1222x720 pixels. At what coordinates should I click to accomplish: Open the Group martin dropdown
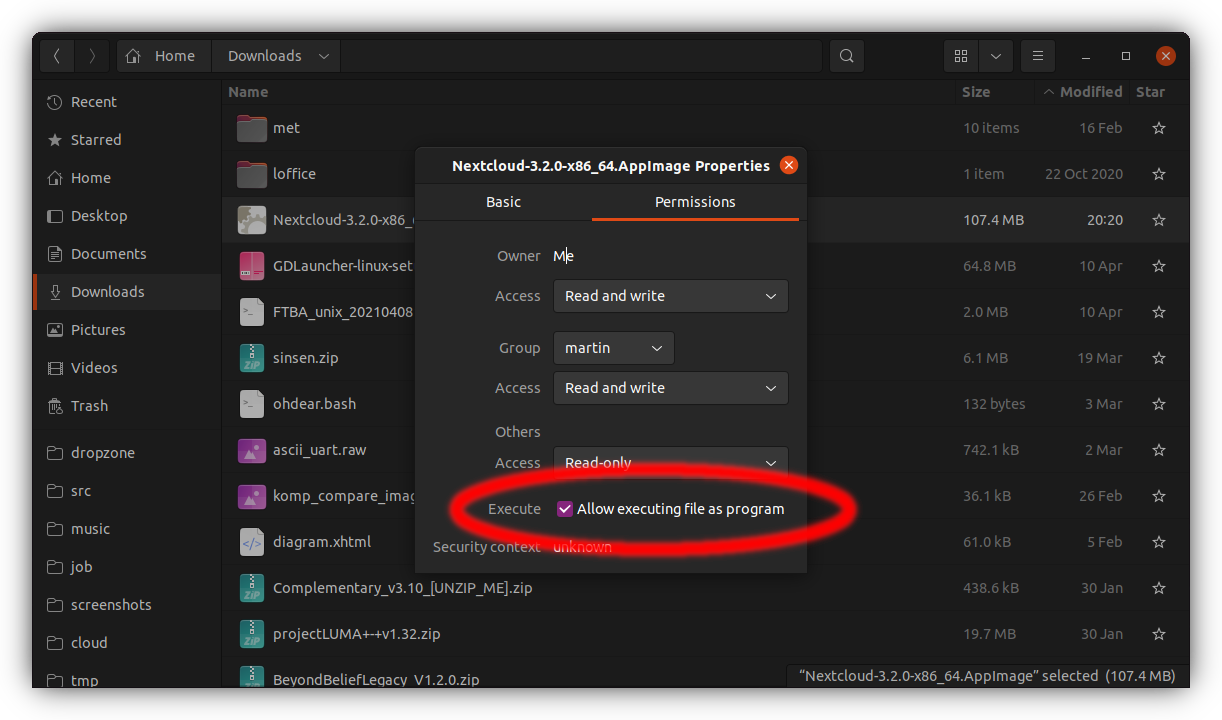pos(614,348)
